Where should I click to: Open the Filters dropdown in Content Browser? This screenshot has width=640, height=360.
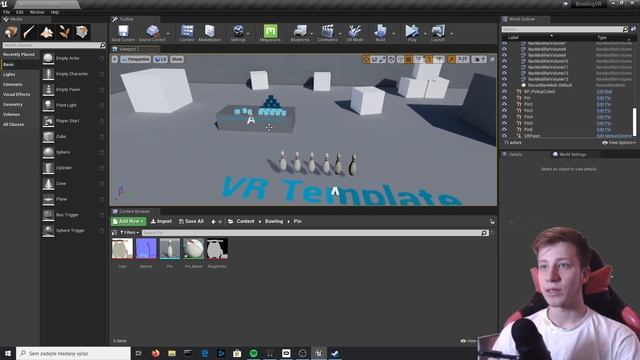pyautogui.click(x=129, y=233)
